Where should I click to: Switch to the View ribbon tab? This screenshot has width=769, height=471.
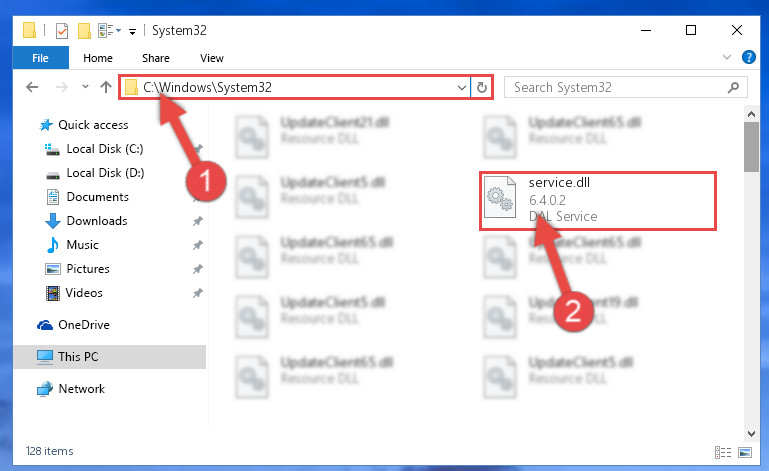(x=211, y=58)
